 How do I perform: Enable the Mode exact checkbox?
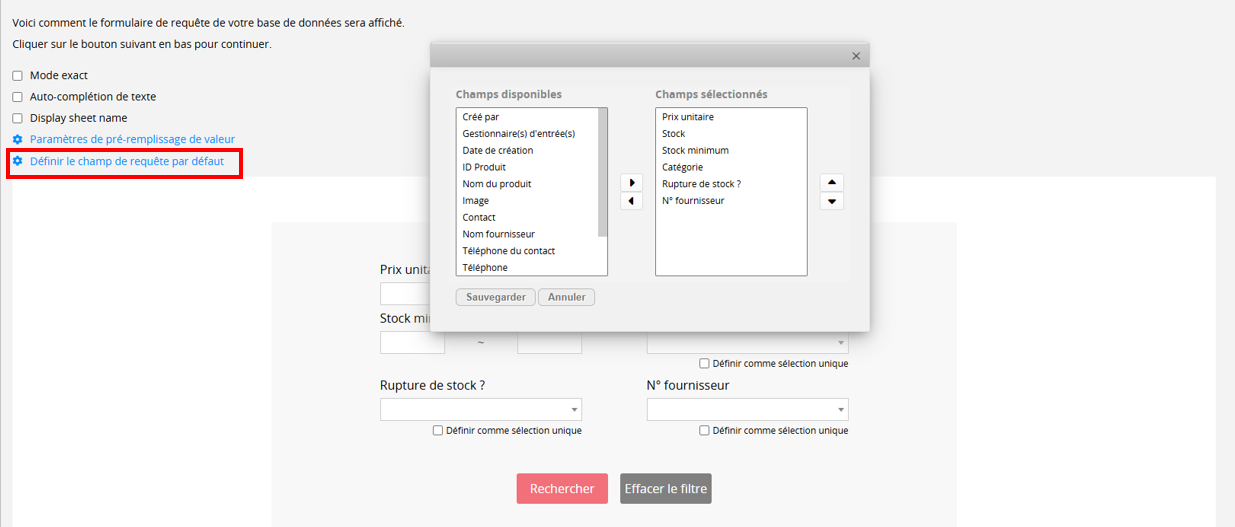(17, 76)
